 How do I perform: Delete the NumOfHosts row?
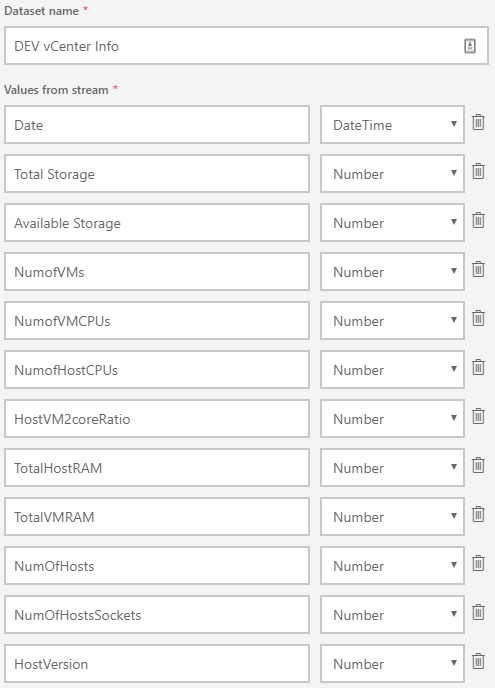(478, 563)
